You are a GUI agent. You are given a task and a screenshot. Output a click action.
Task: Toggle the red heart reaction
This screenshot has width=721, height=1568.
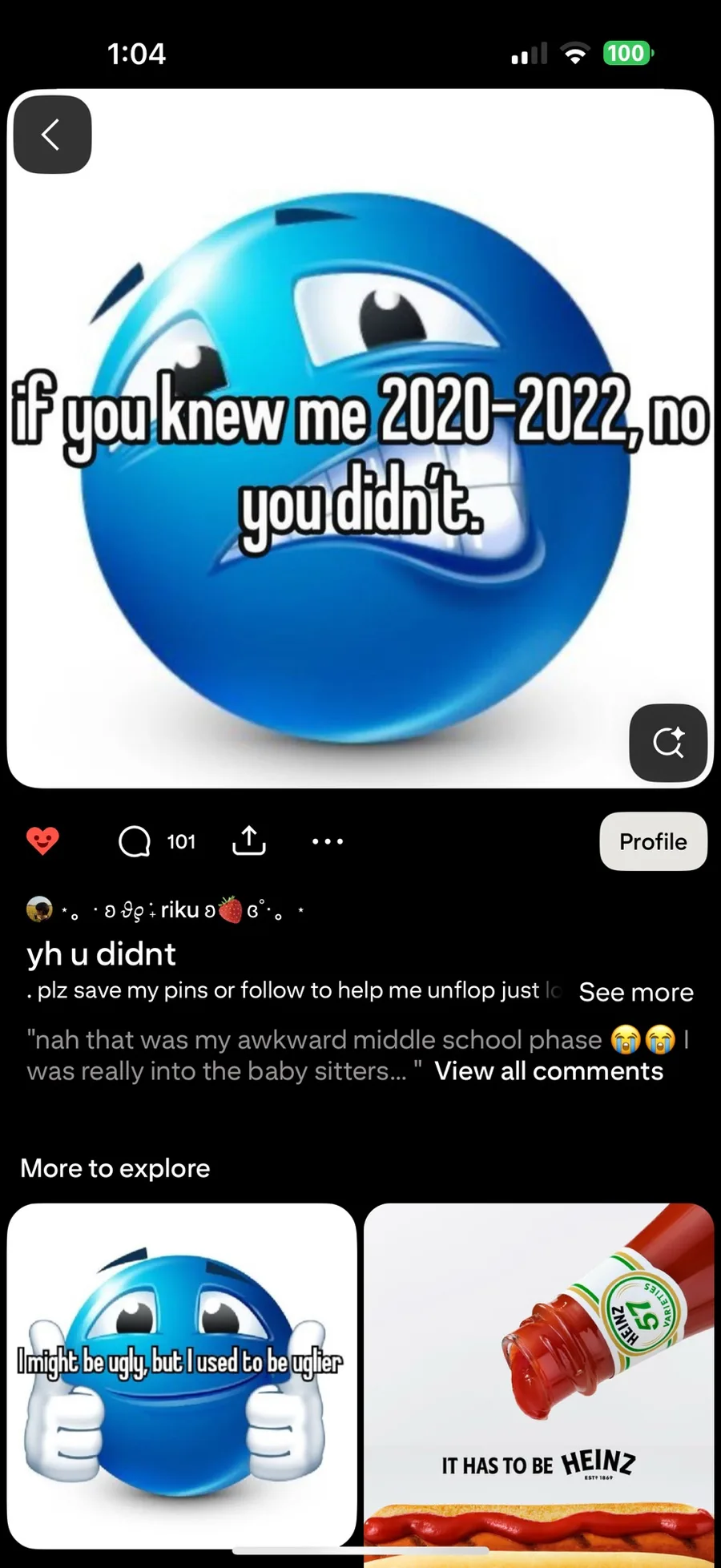point(42,841)
